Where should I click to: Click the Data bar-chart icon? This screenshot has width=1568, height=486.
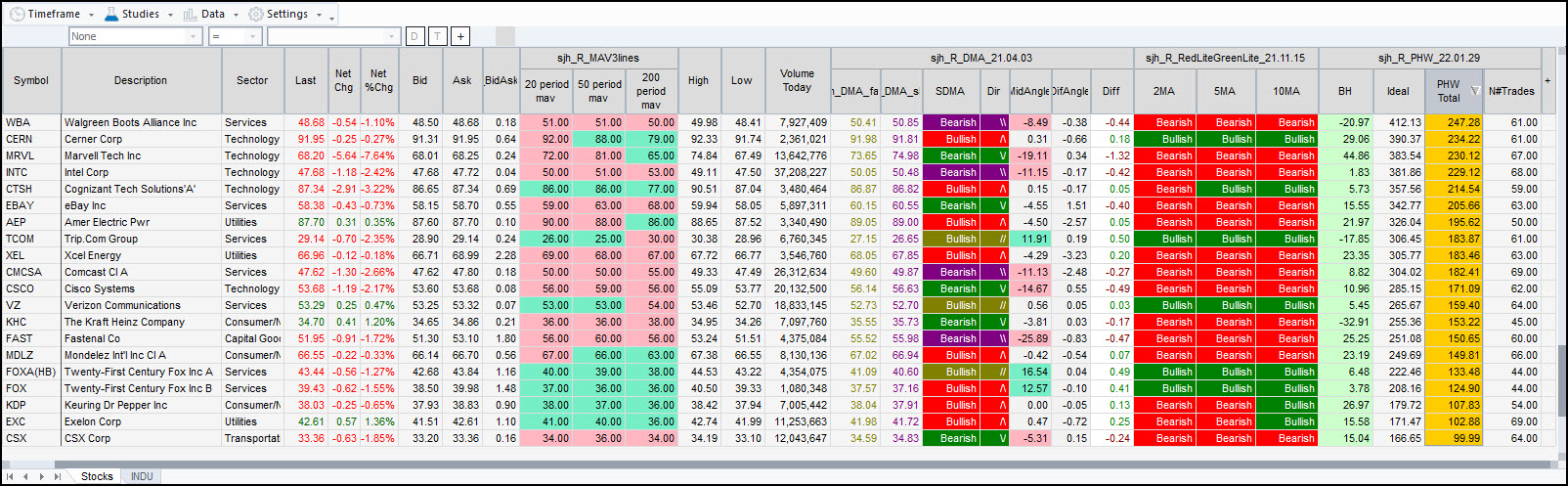(x=190, y=14)
